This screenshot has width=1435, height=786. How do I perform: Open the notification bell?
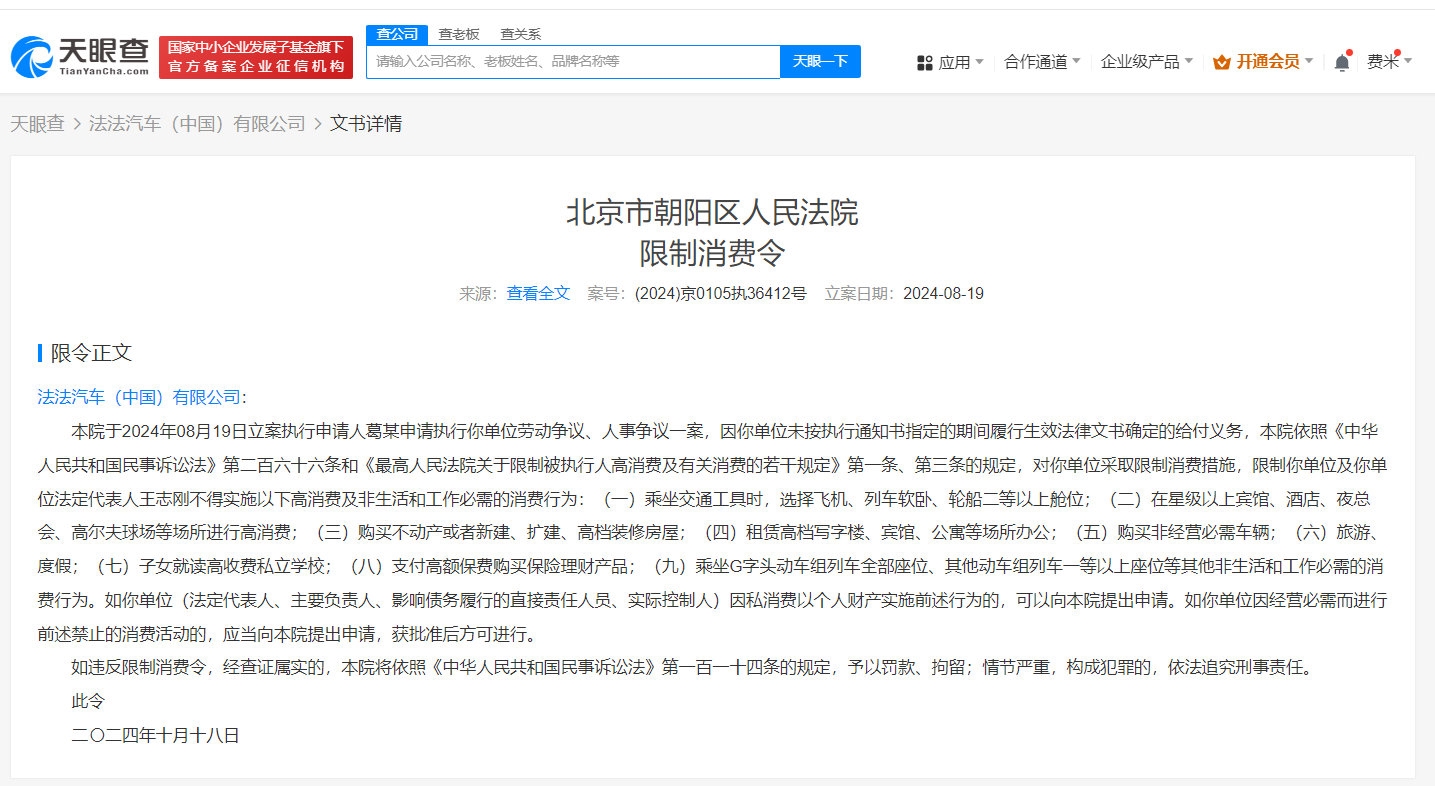coord(1342,62)
